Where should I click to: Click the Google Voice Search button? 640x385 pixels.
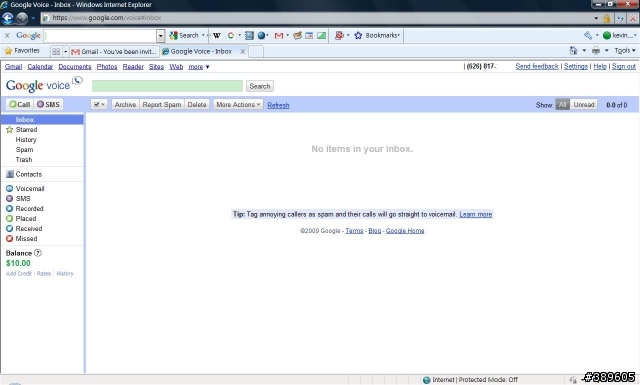pyautogui.click(x=260, y=86)
